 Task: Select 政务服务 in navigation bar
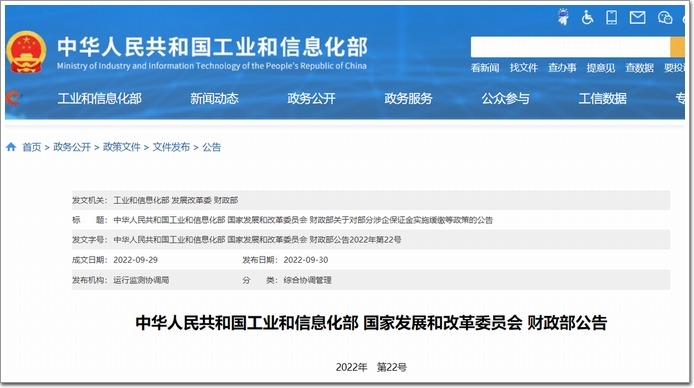[x=408, y=98]
